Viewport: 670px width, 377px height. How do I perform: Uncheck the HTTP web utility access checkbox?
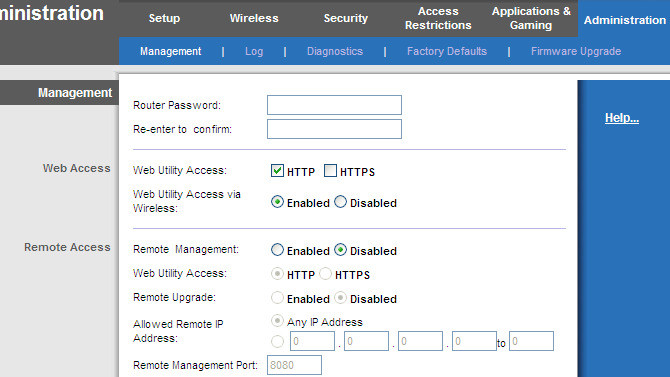[277, 171]
